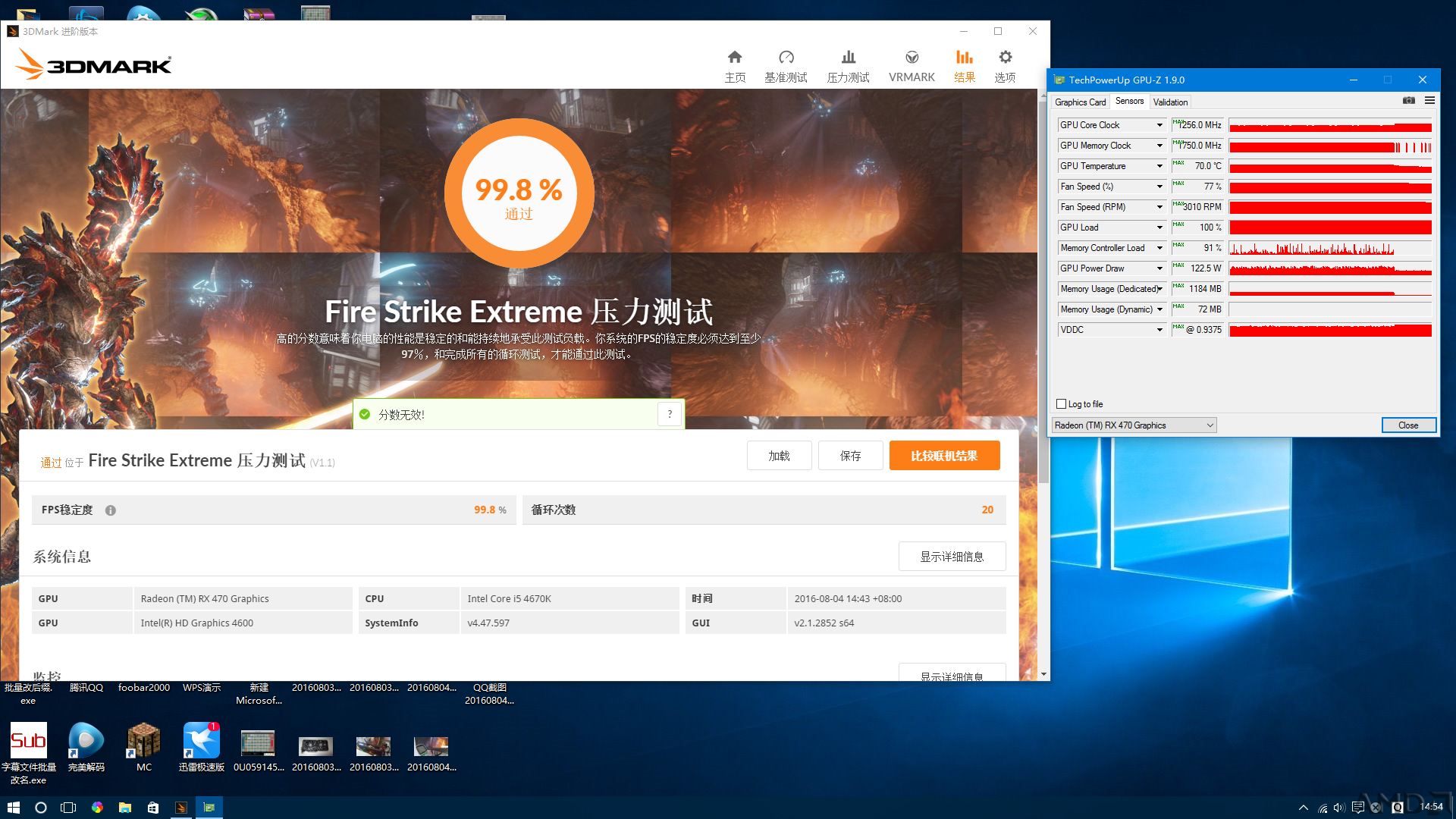1456x819 pixels.
Task: Go to stress tests (压力测试) section
Action: tap(848, 67)
